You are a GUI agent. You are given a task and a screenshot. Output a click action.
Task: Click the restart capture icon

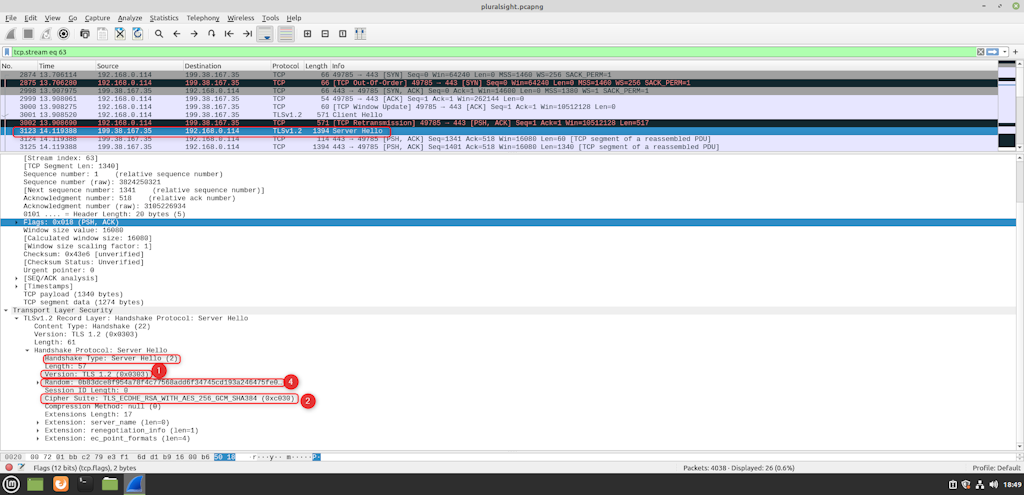coord(46,34)
